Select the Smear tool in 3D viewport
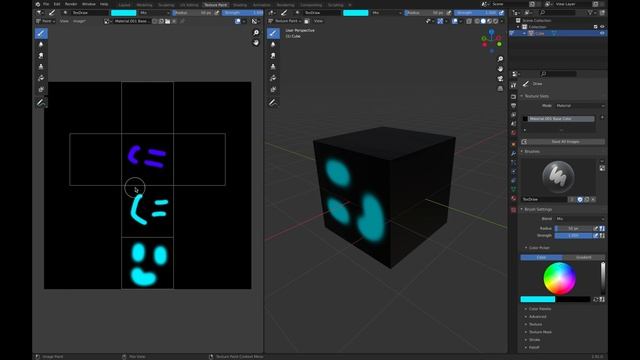The width and height of the screenshot is (640, 360). coord(273,56)
